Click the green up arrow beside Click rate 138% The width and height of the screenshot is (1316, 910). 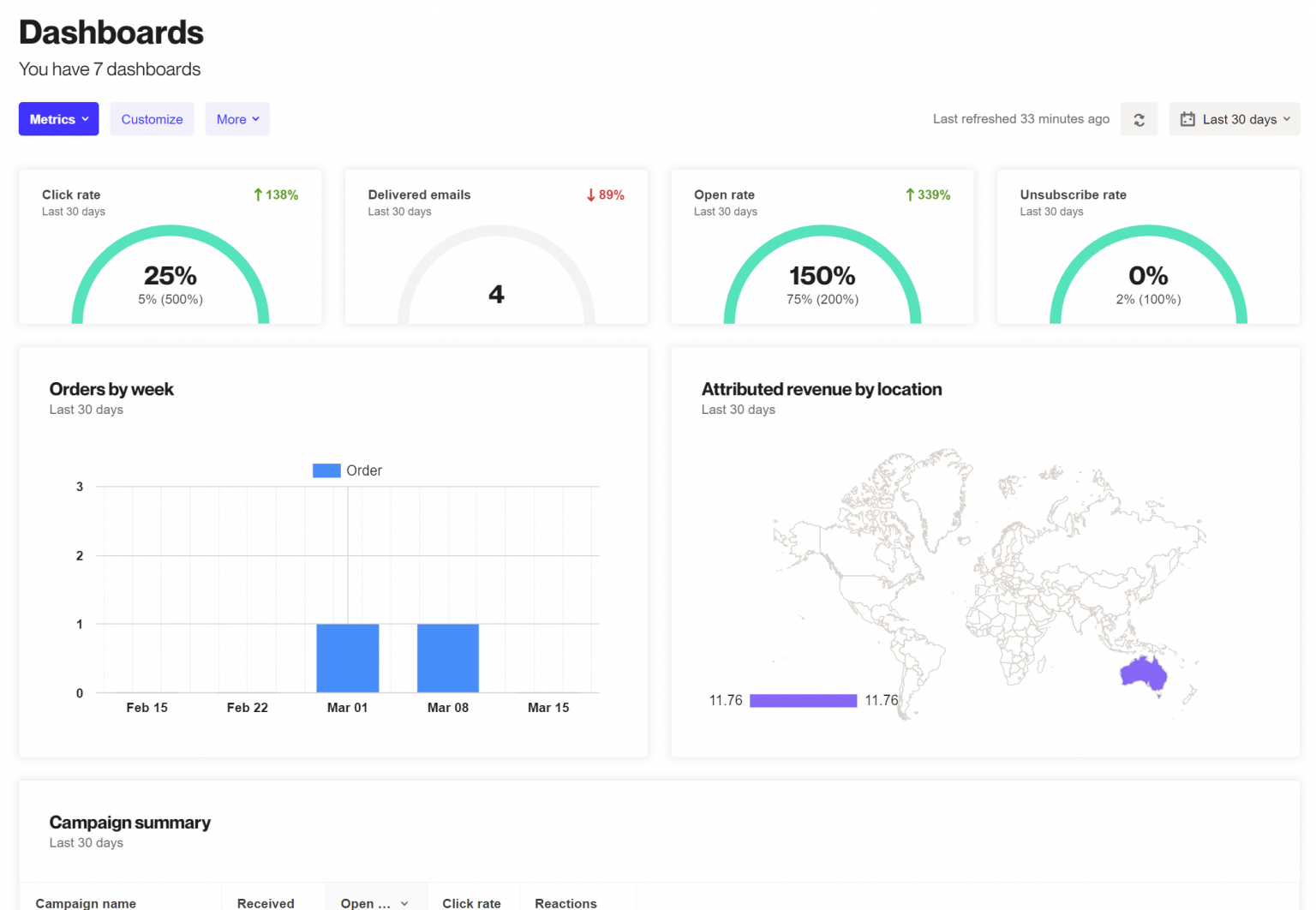coord(256,195)
